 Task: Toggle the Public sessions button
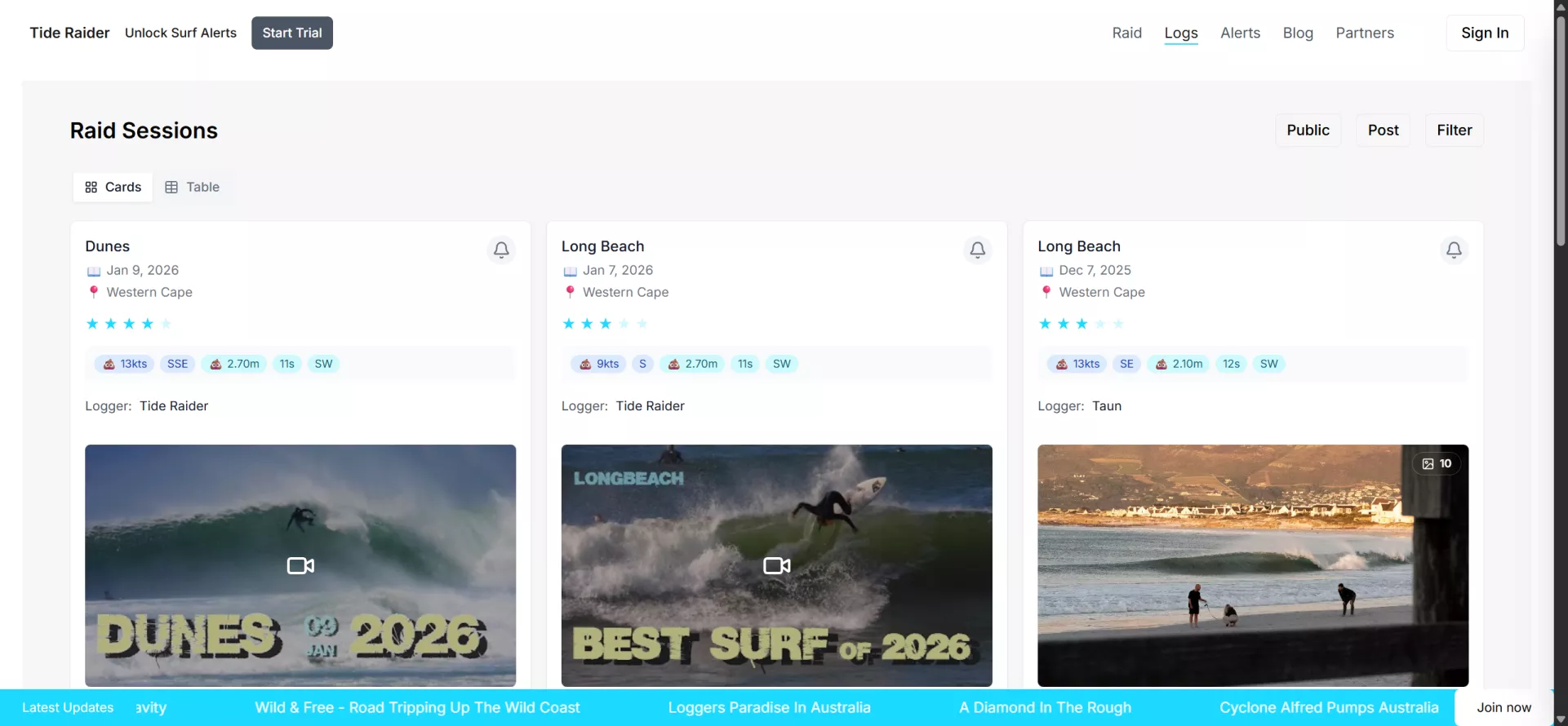[x=1308, y=131]
